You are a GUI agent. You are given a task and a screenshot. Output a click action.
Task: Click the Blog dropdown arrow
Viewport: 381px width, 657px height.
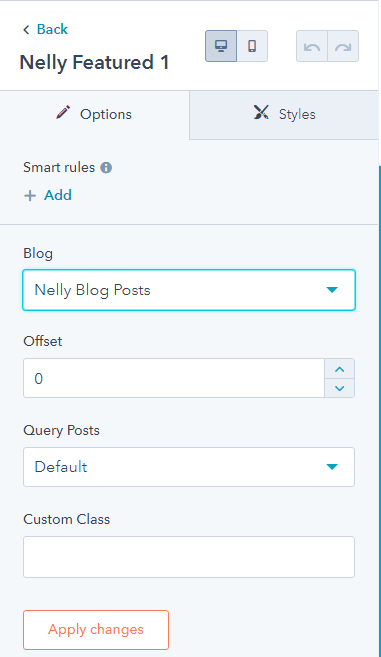332,290
